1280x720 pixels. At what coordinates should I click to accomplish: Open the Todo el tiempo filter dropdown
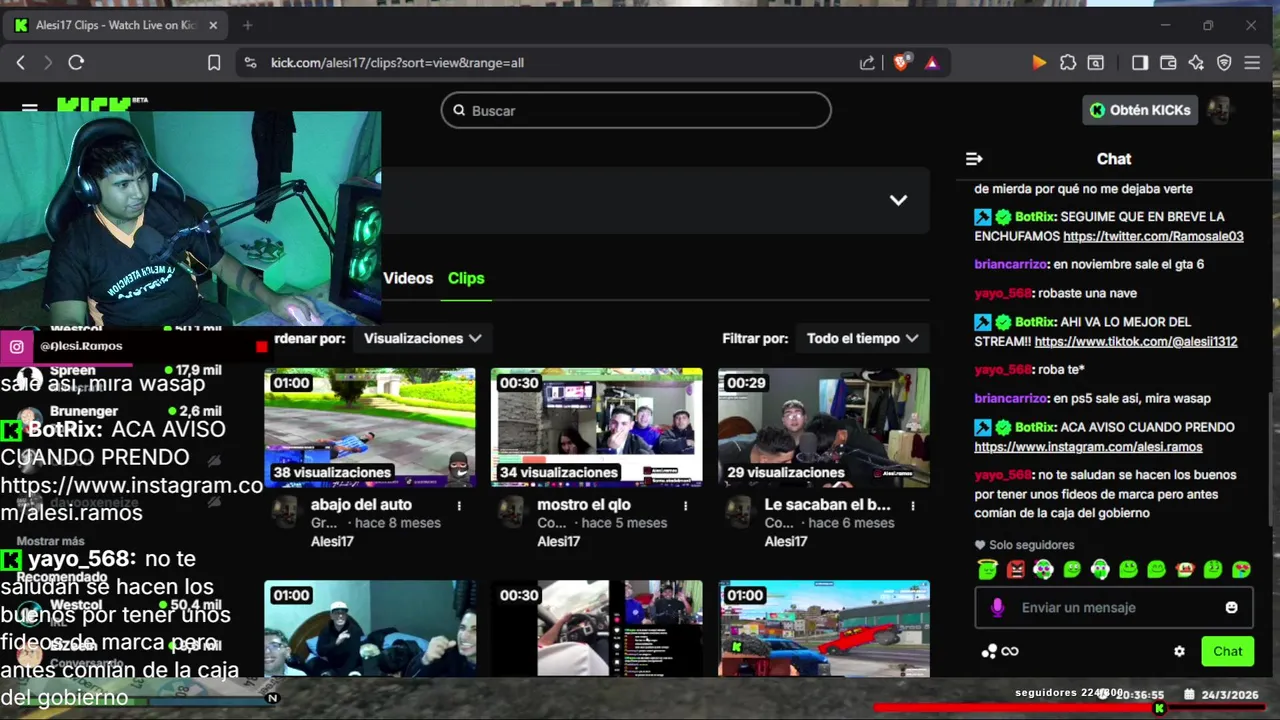pos(862,338)
